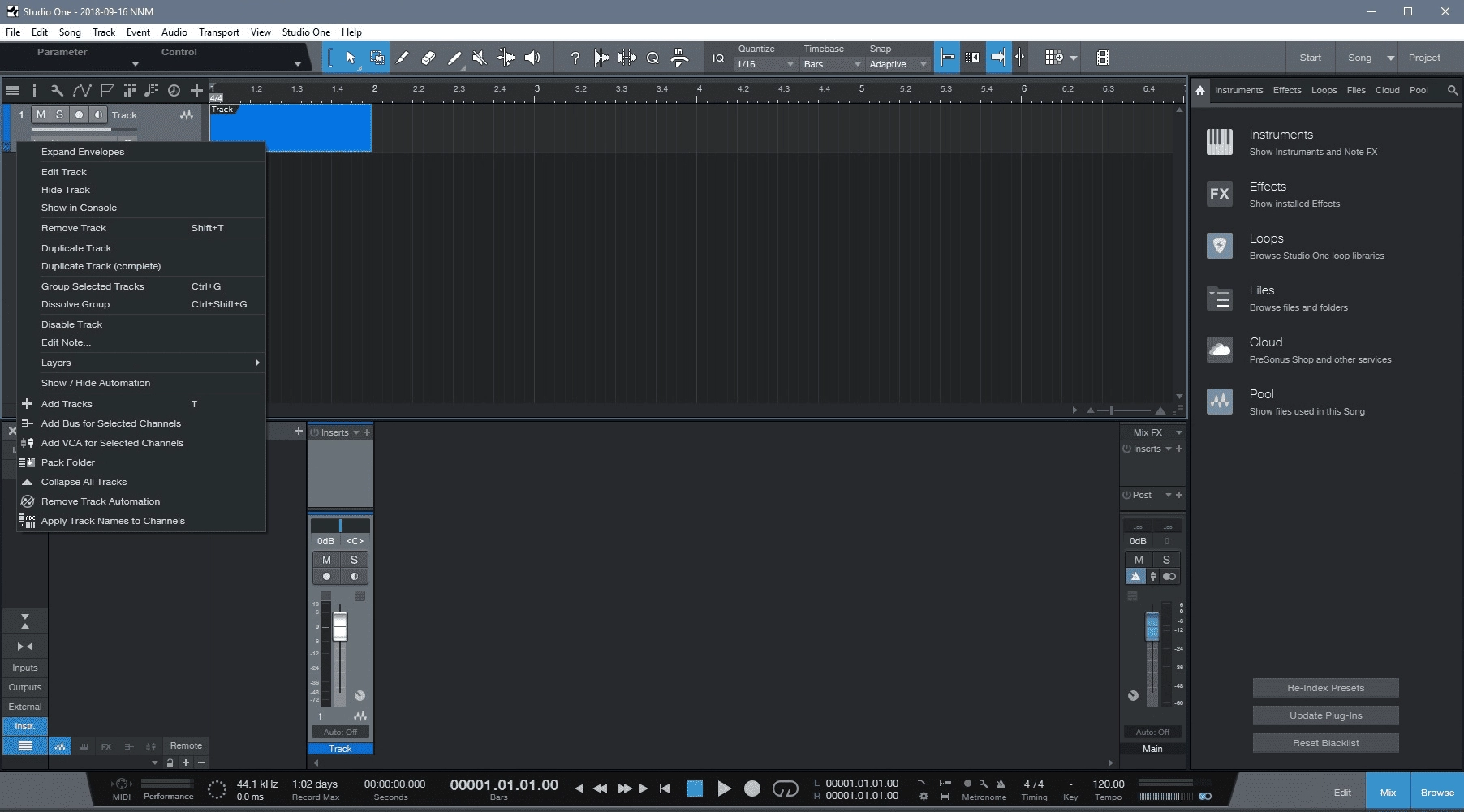Select the Arrow tool in toolbar
1464x812 pixels.
click(x=351, y=58)
